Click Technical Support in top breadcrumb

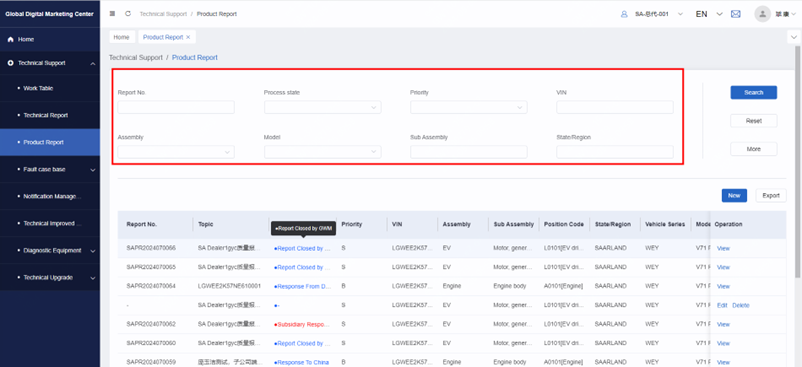[163, 14]
